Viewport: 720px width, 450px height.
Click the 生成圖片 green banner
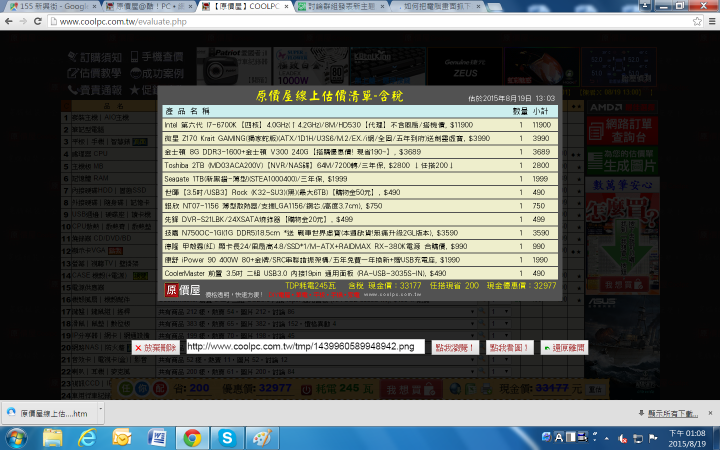622,160
